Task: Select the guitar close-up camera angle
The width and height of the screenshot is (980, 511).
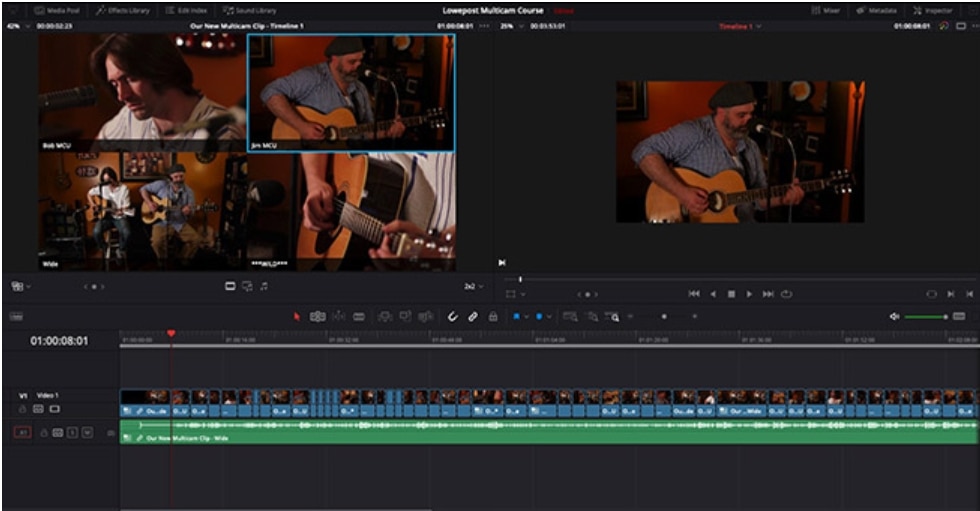Action: click(x=351, y=211)
